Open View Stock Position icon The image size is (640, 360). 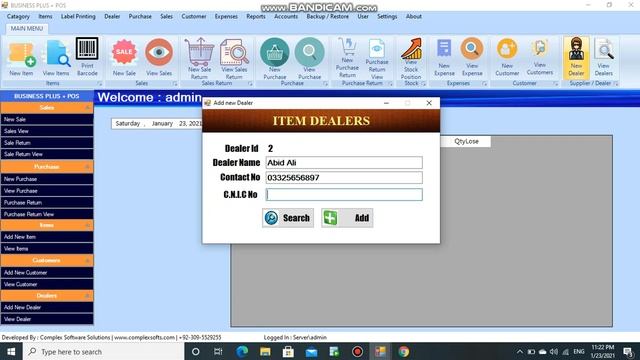pyautogui.click(x=411, y=58)
